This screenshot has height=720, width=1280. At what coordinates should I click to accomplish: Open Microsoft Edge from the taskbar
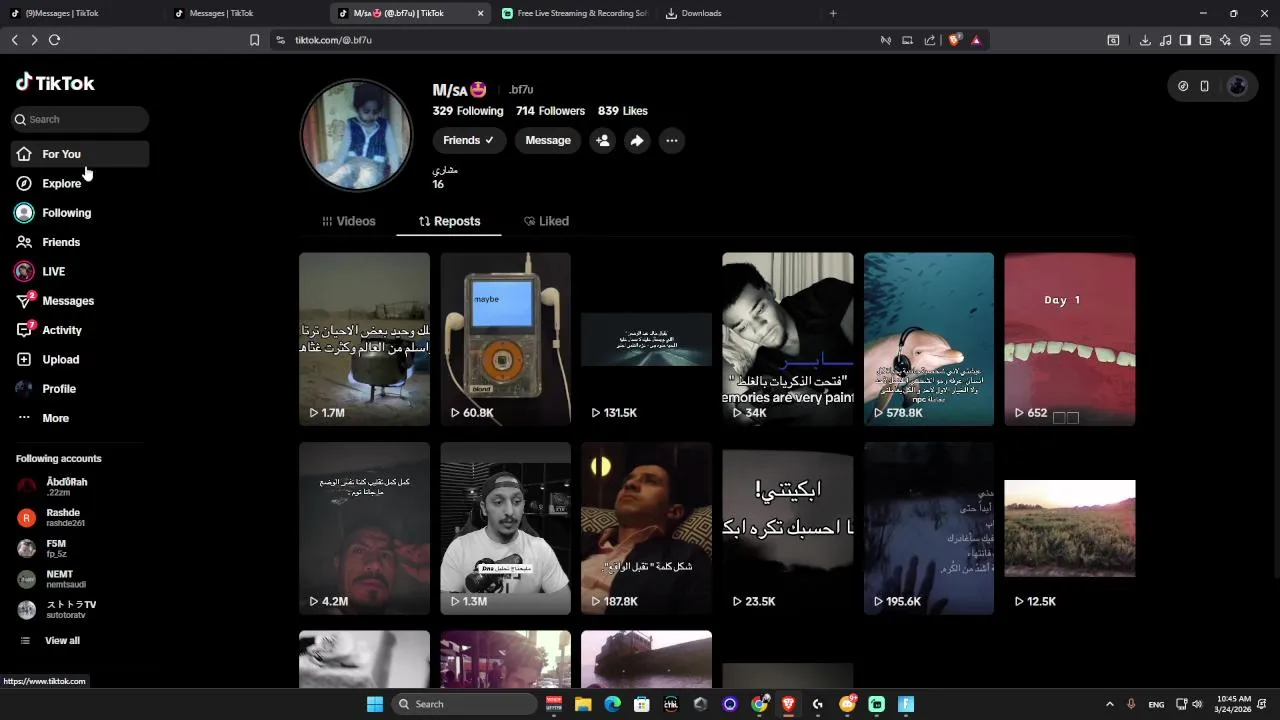coord(612,704)
